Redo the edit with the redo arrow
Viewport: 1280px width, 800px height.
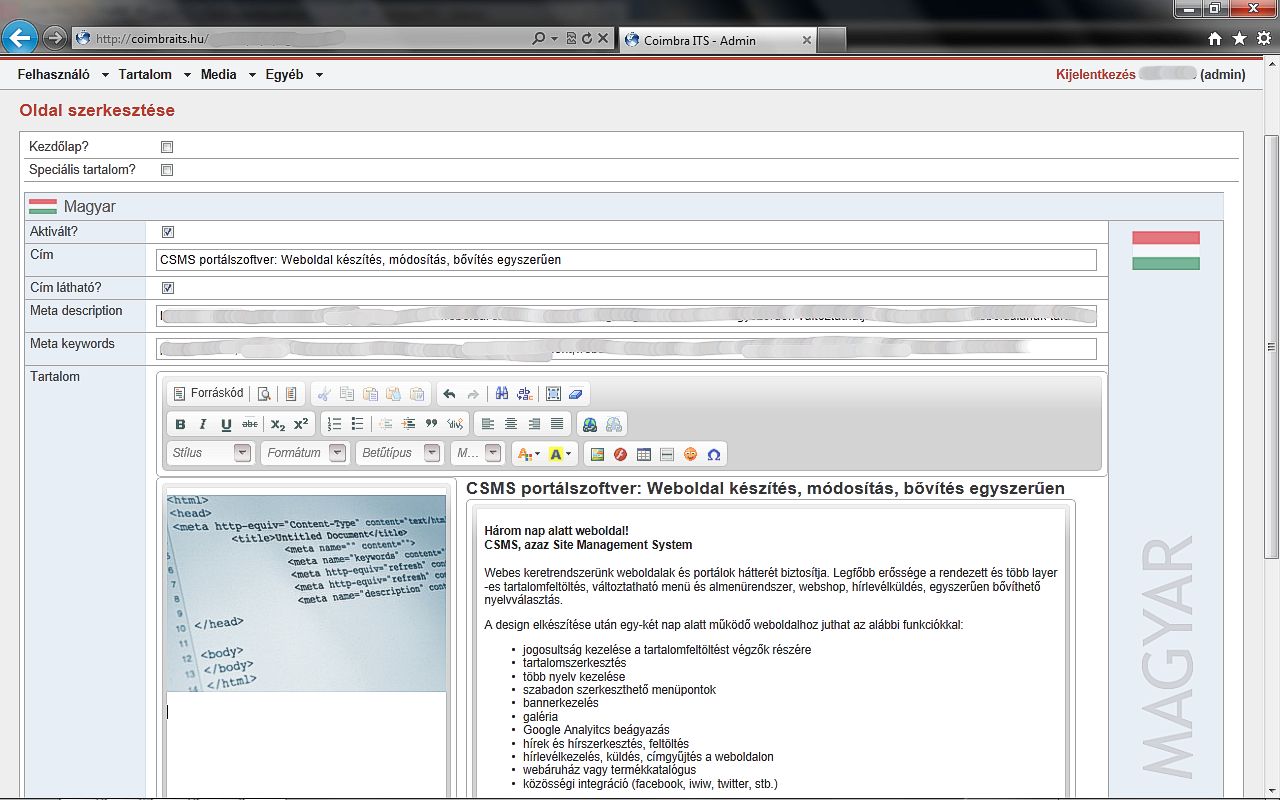(473, 394)
